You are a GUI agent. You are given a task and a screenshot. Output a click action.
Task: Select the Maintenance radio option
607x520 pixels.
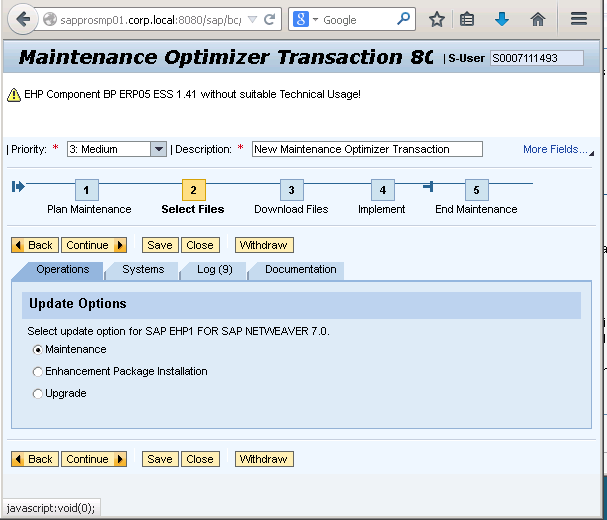point(38,350)
